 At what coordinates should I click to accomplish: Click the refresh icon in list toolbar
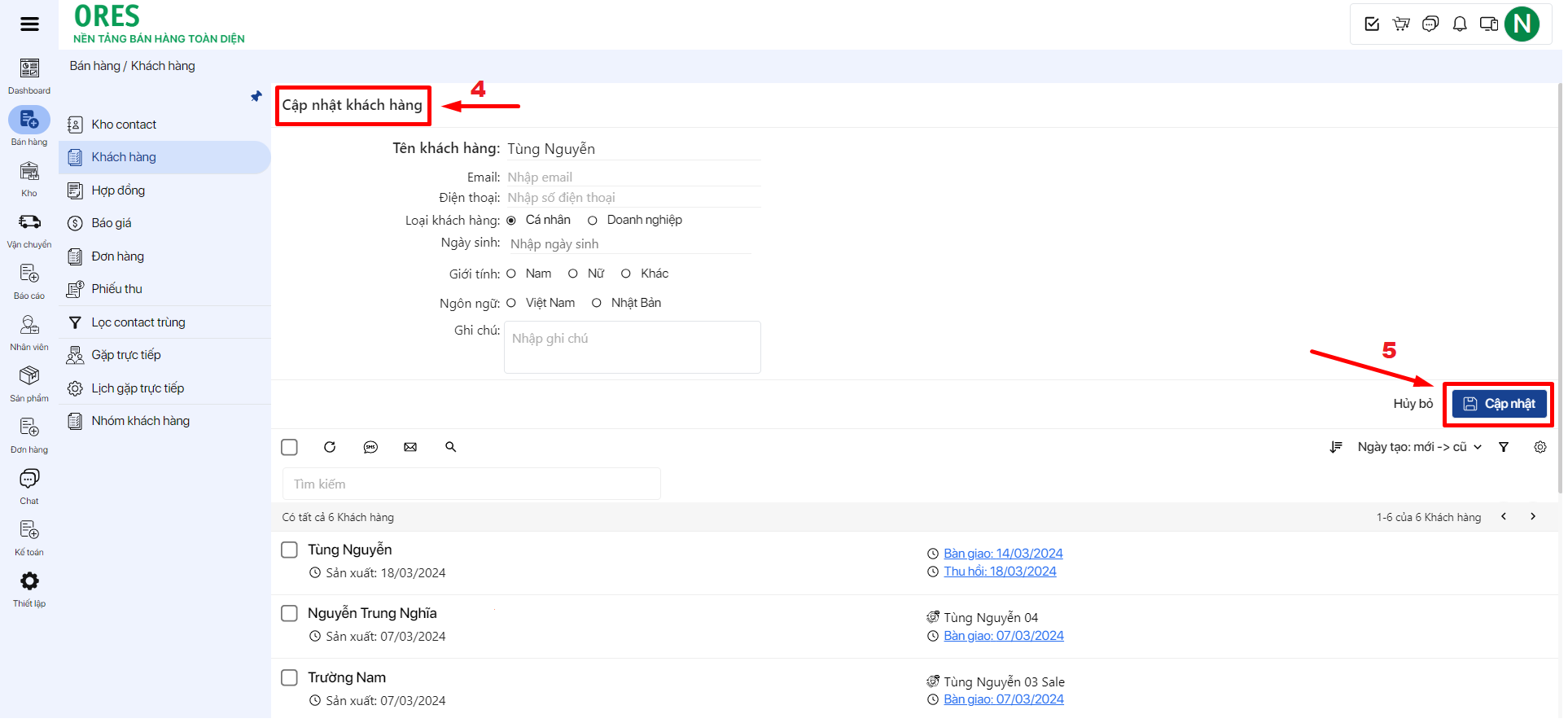click(330, 447)
